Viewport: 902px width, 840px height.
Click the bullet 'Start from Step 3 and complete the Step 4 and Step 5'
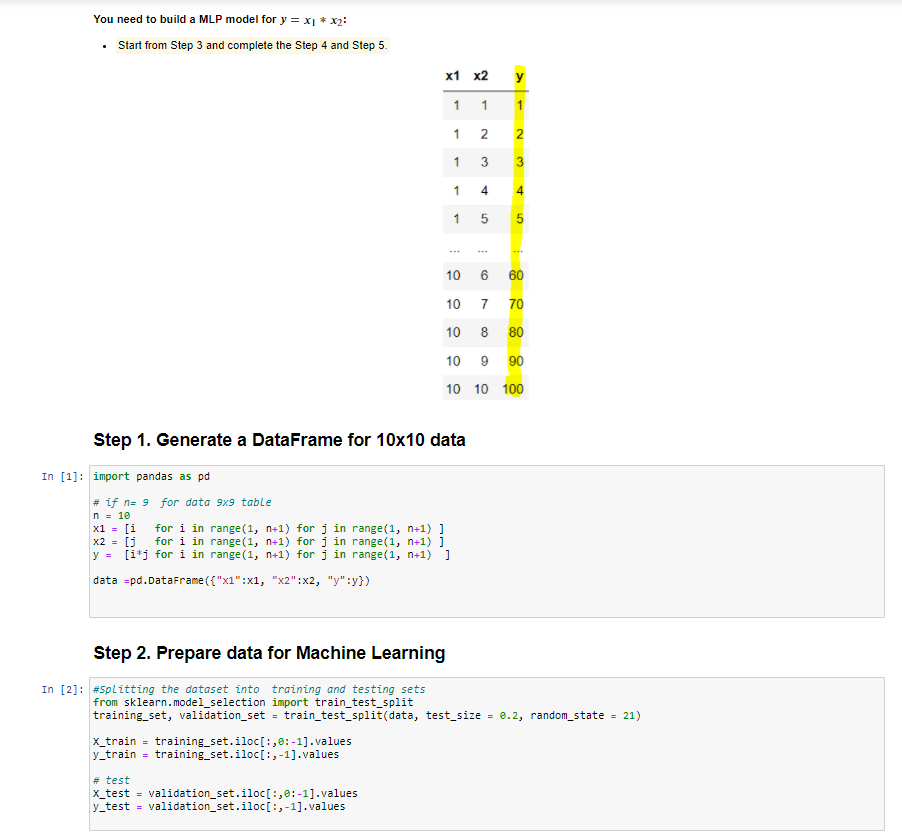pos(253,45)
